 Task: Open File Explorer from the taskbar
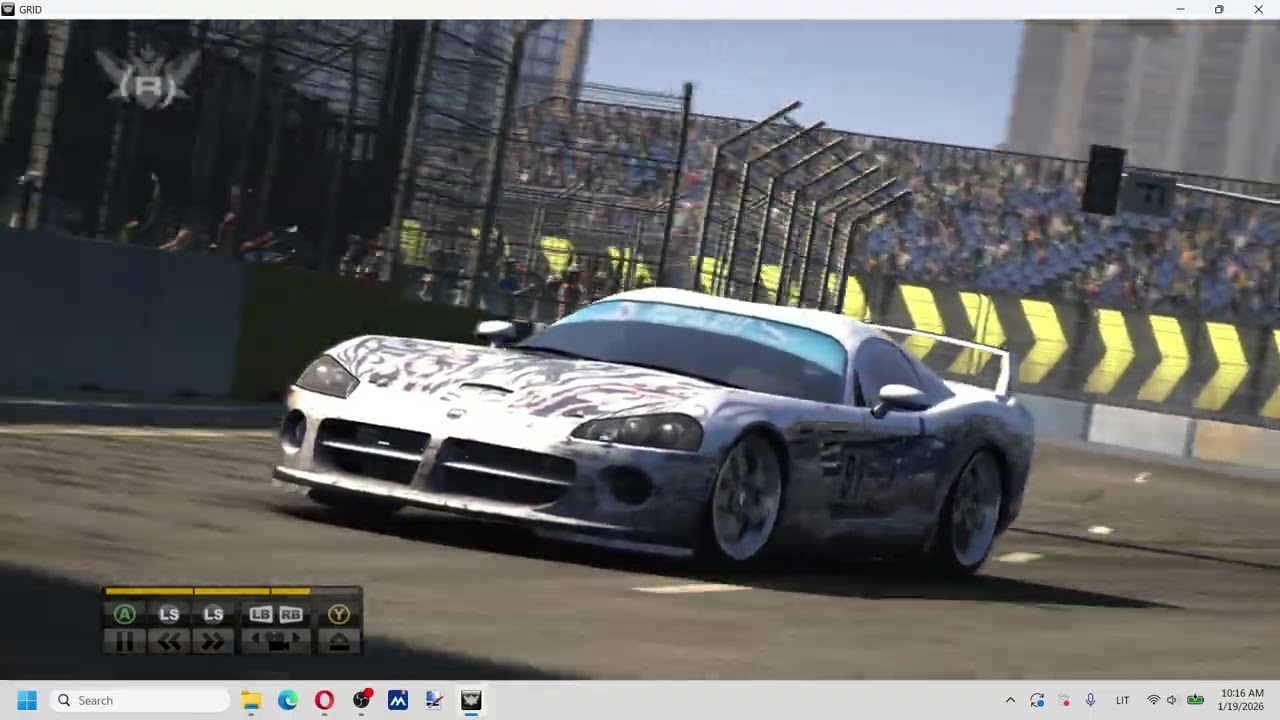point(251,700)
